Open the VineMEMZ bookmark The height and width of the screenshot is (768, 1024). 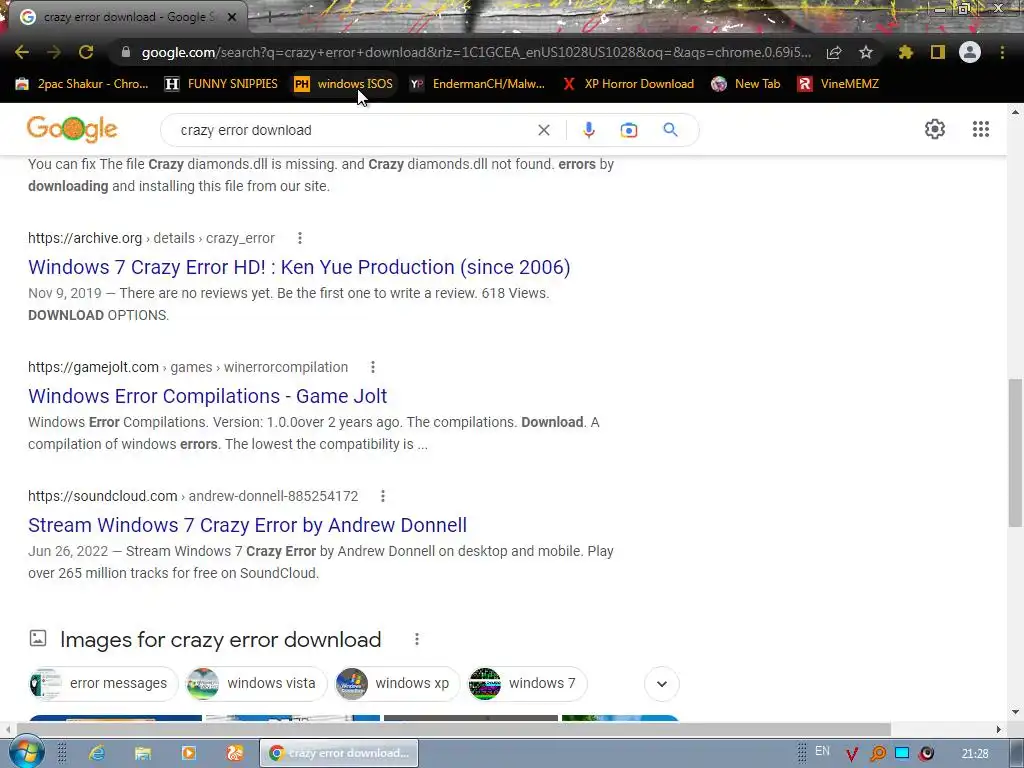839,84
